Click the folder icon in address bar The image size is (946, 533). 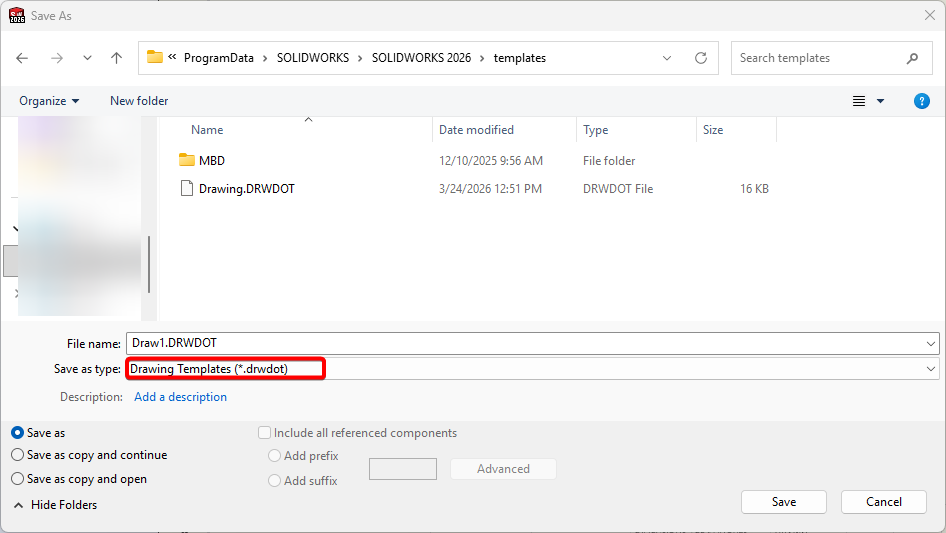click(155, 57)
